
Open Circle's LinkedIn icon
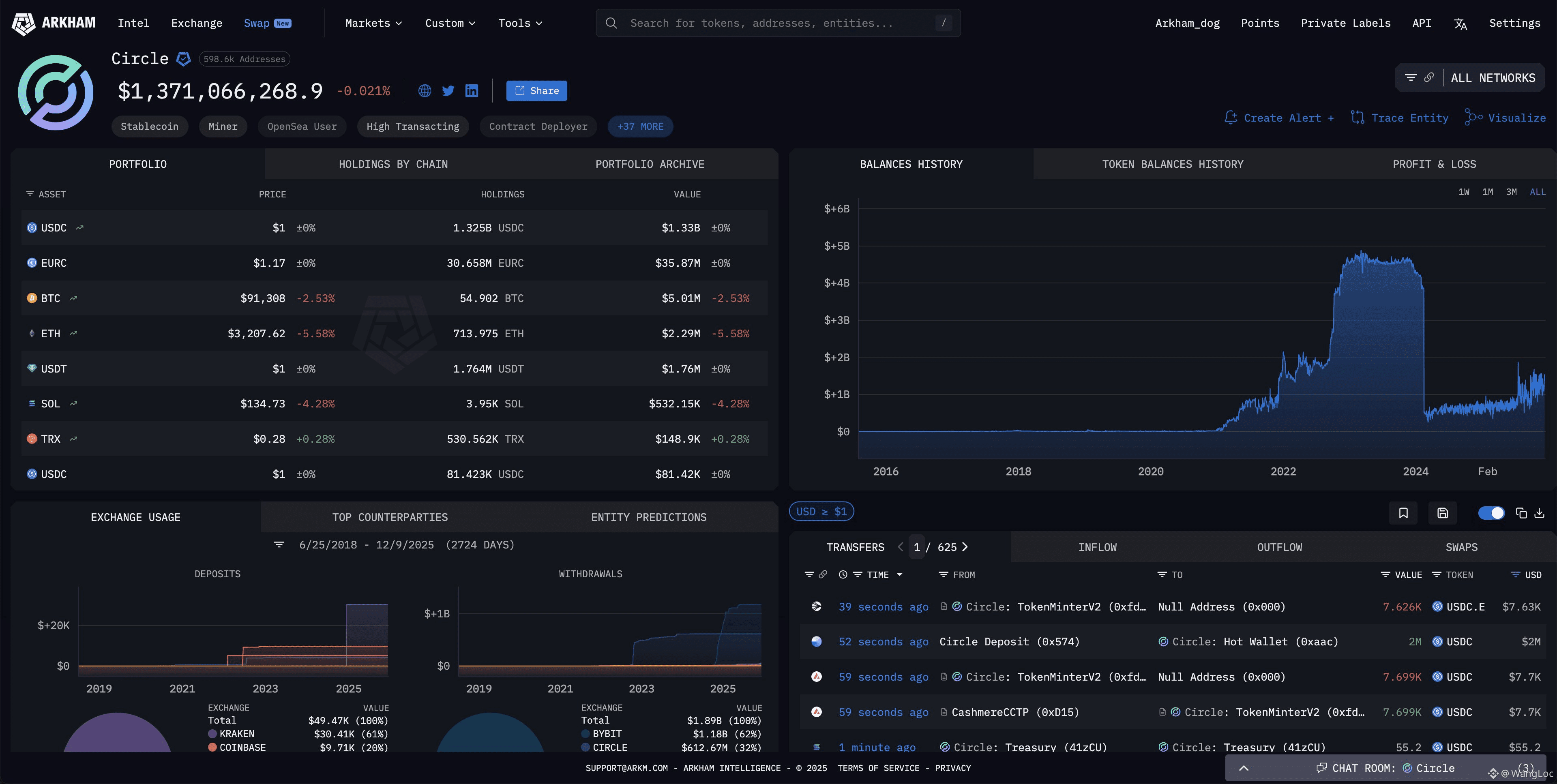tap(472, 91)
